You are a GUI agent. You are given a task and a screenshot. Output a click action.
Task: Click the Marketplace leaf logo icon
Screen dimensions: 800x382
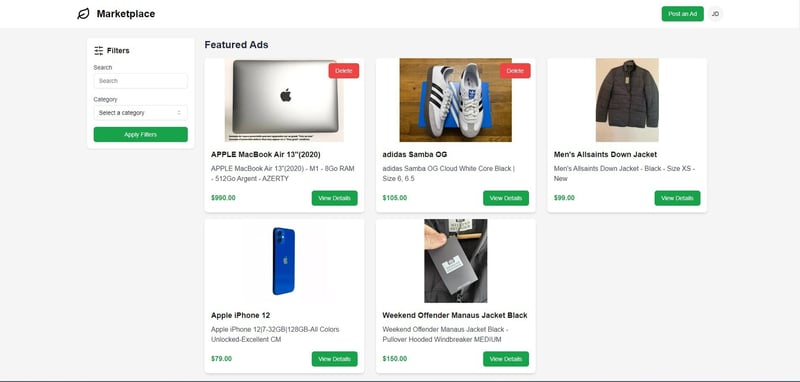point(83,14)
